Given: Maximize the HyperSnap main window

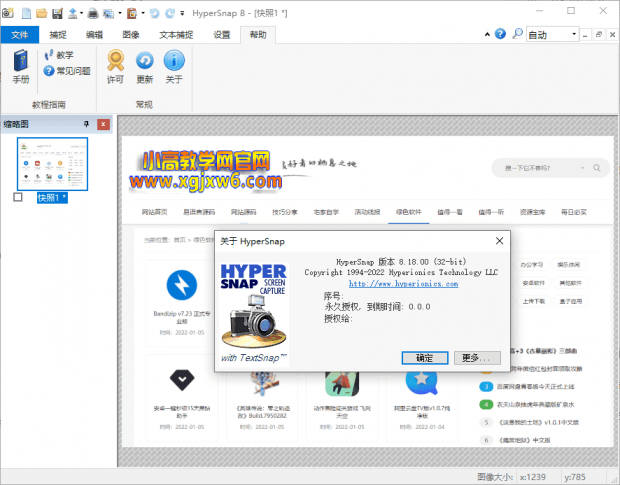Looking at the screenshot, I should (571, 11).
